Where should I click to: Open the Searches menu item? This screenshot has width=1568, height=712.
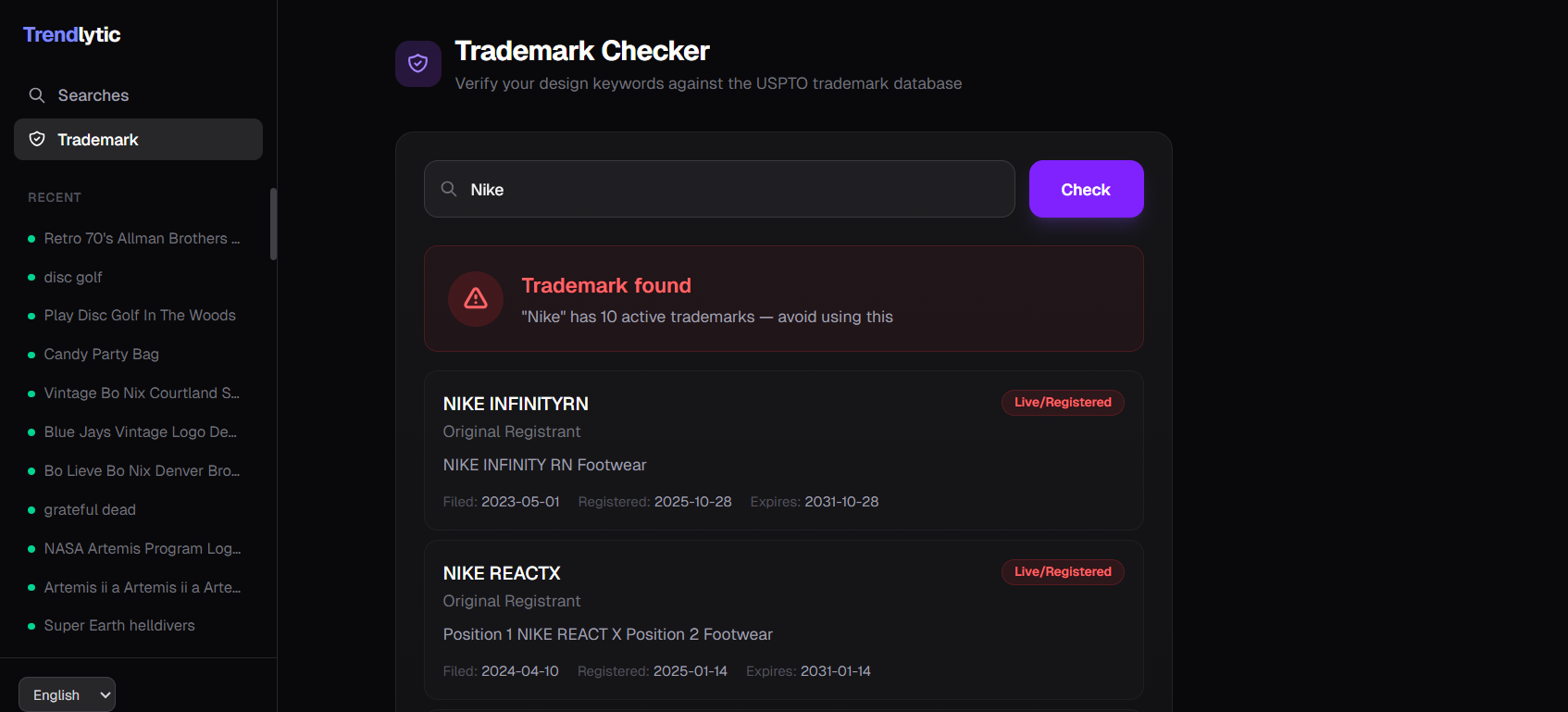[x=93, y=95]
